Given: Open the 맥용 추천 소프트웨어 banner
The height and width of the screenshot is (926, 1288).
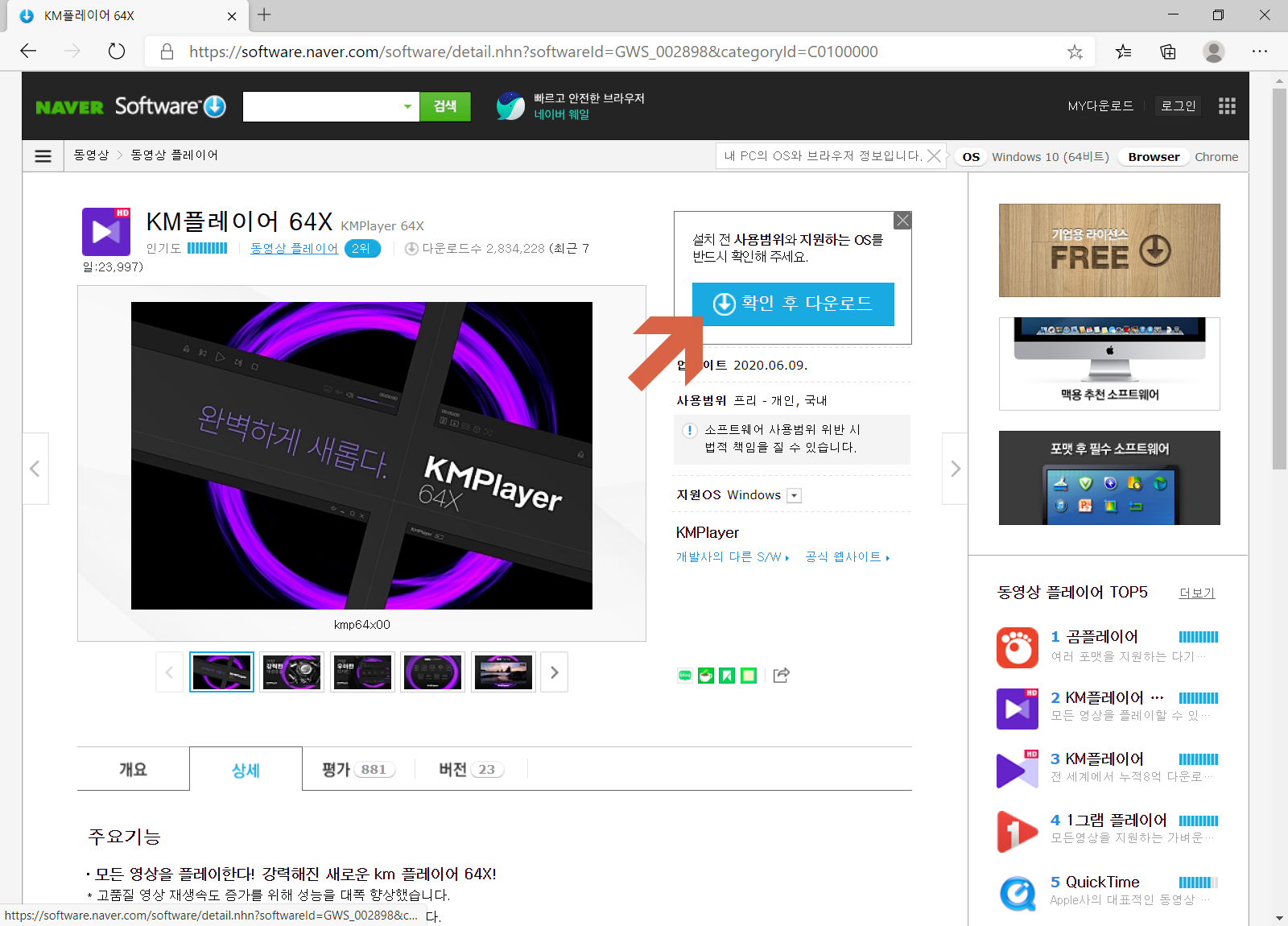Looking at the screenshot, I should (1109, 364).
